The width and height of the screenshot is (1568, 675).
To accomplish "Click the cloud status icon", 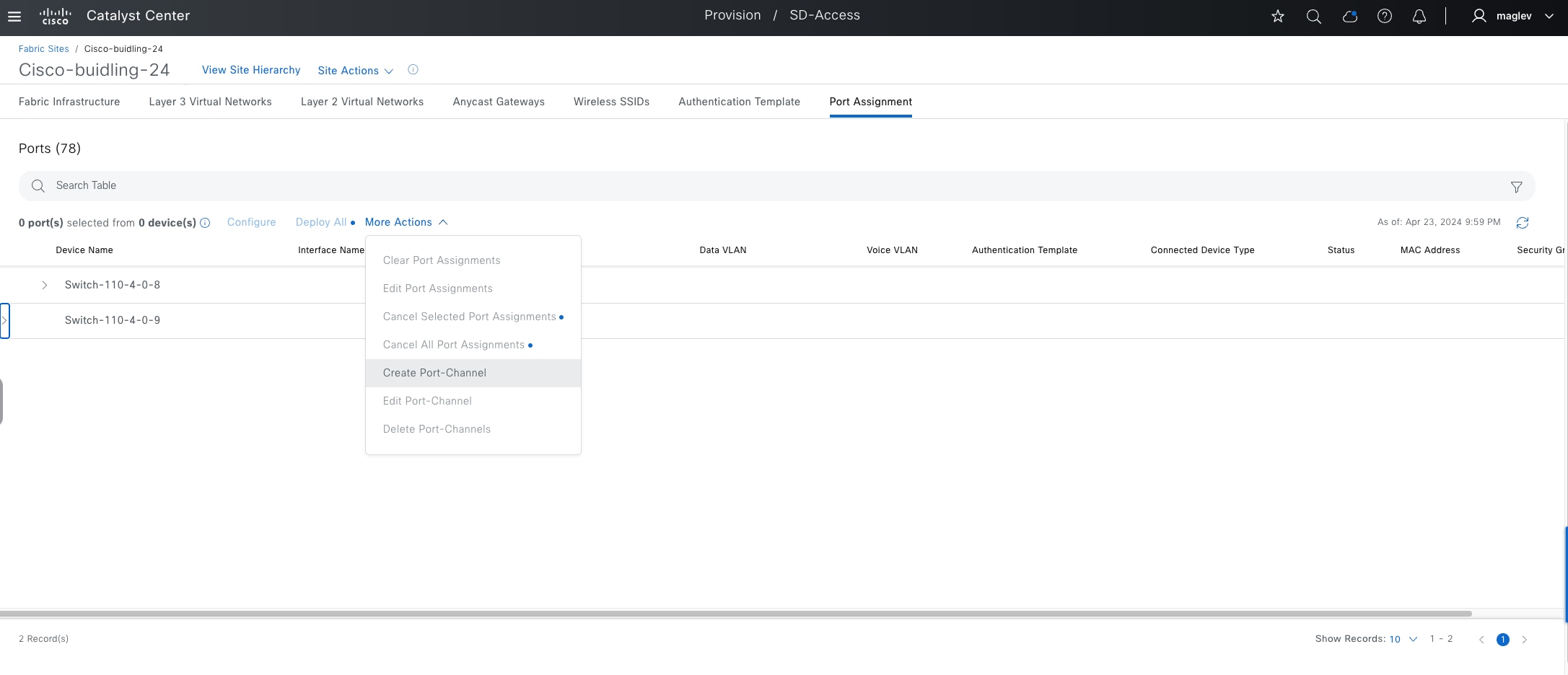I will pyautogui.click(x=1349, y=16).
